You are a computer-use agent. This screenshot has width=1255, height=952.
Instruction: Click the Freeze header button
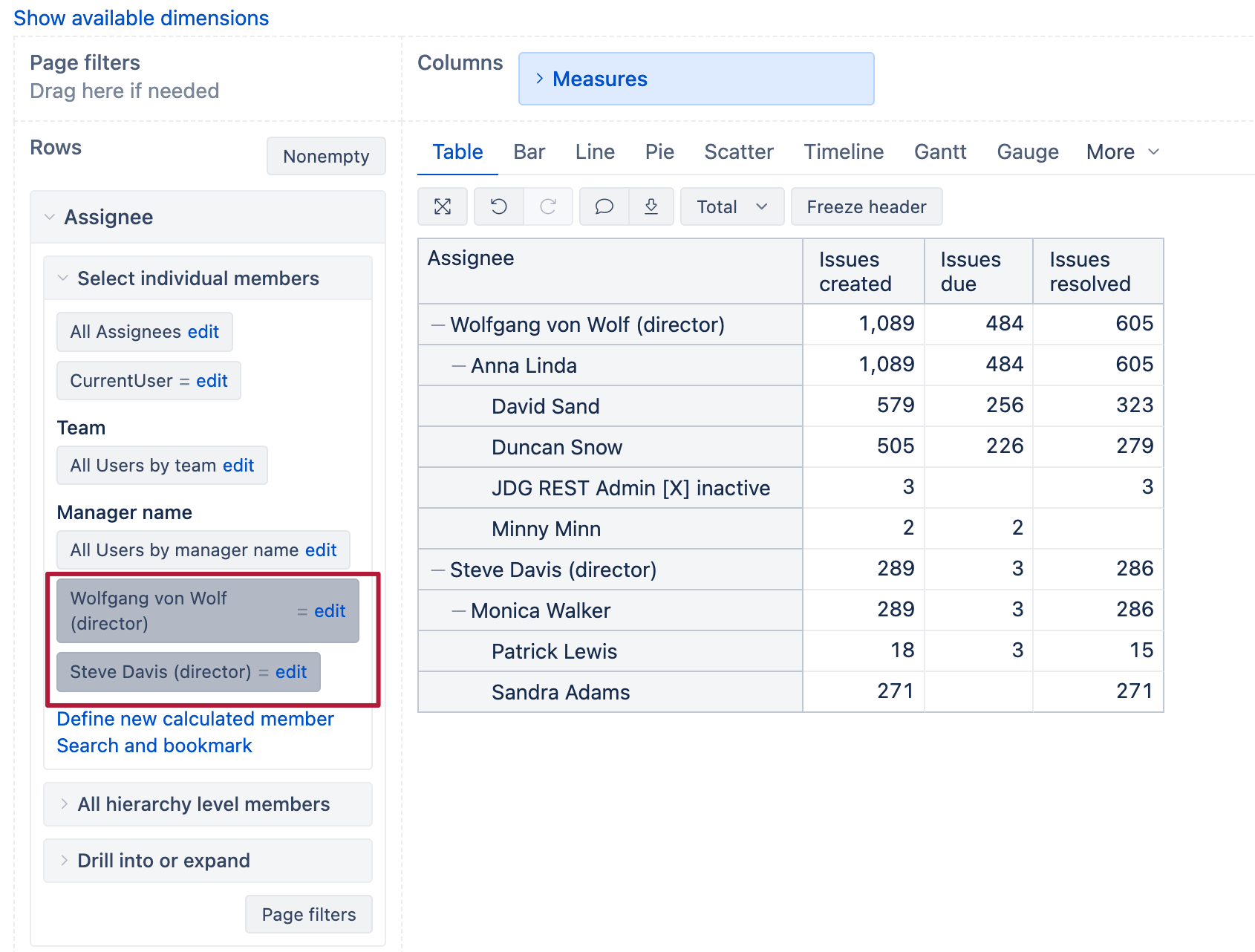[x=867, y=206]
